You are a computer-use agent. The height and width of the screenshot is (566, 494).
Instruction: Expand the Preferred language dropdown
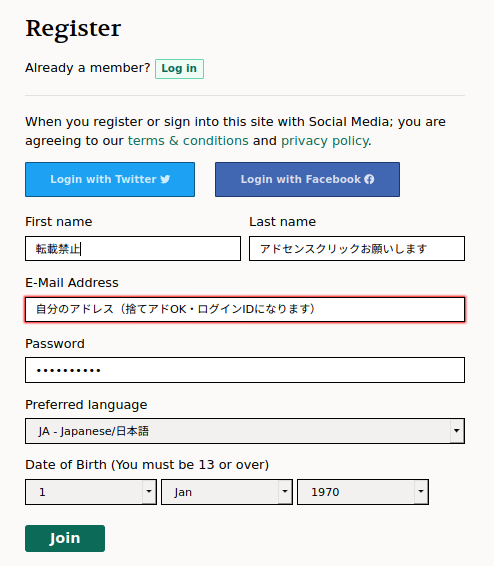245,431
